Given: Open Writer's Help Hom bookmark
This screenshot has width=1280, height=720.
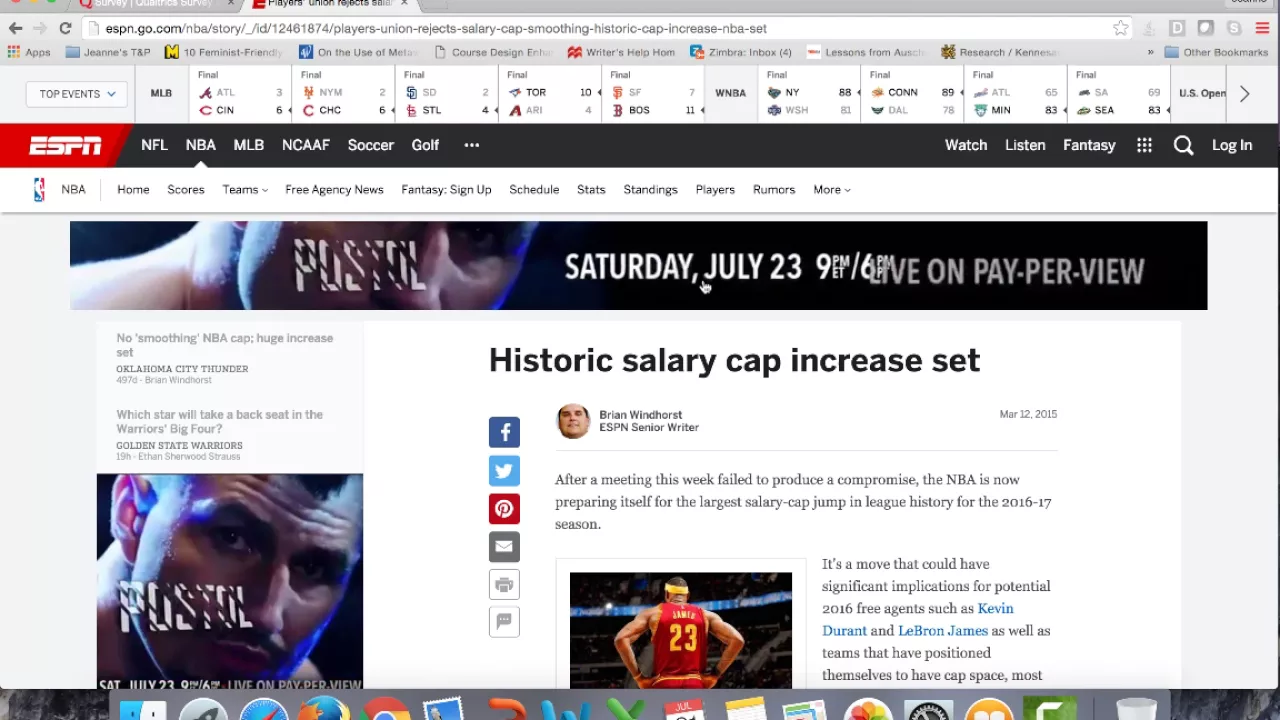Looking at the screenshot, I should pos(621,52).
